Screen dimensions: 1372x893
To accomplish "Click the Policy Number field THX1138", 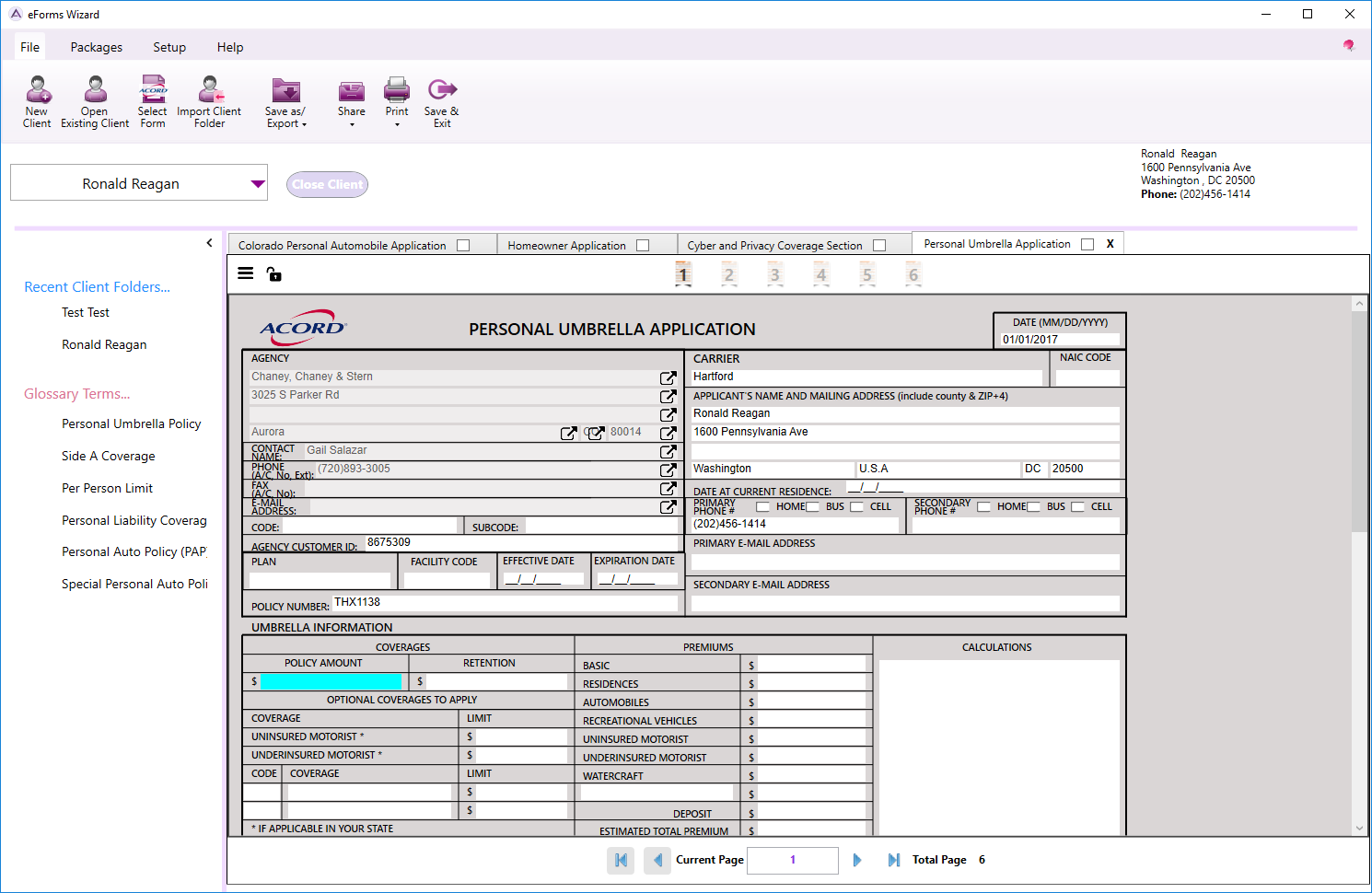I will pos(506,603).
